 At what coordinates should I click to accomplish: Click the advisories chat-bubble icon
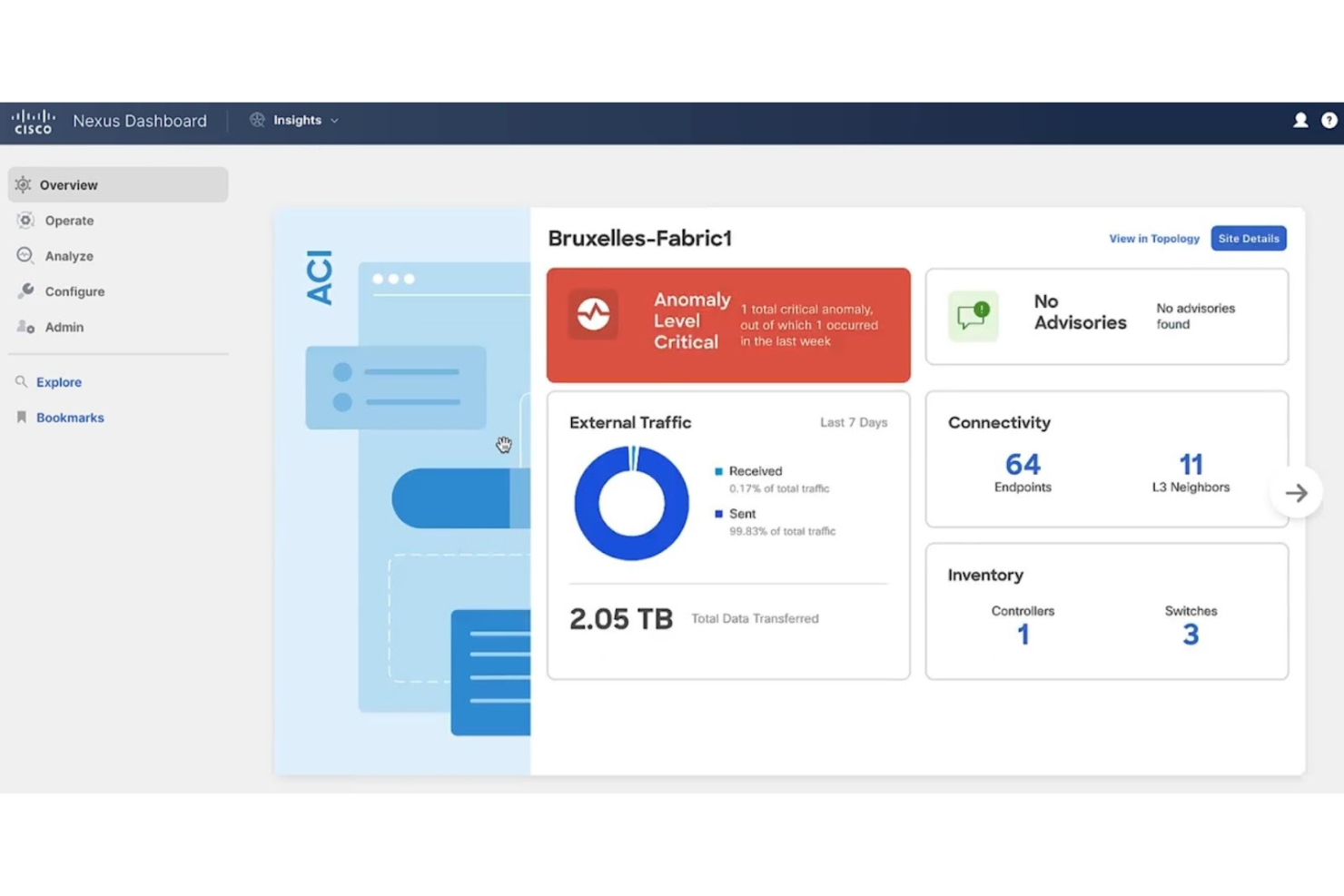pos(973,315)
